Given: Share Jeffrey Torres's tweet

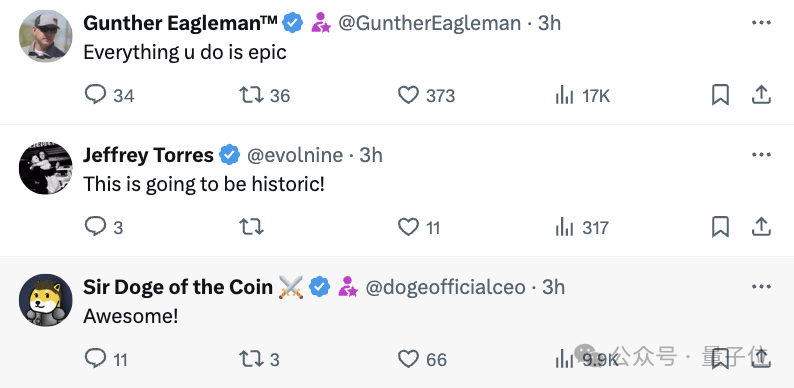Looking at the screenshot, I should 761,227.
